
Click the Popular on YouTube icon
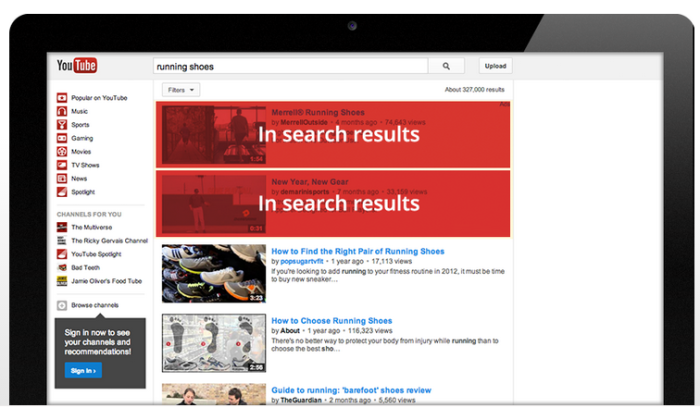coord(62,98)
